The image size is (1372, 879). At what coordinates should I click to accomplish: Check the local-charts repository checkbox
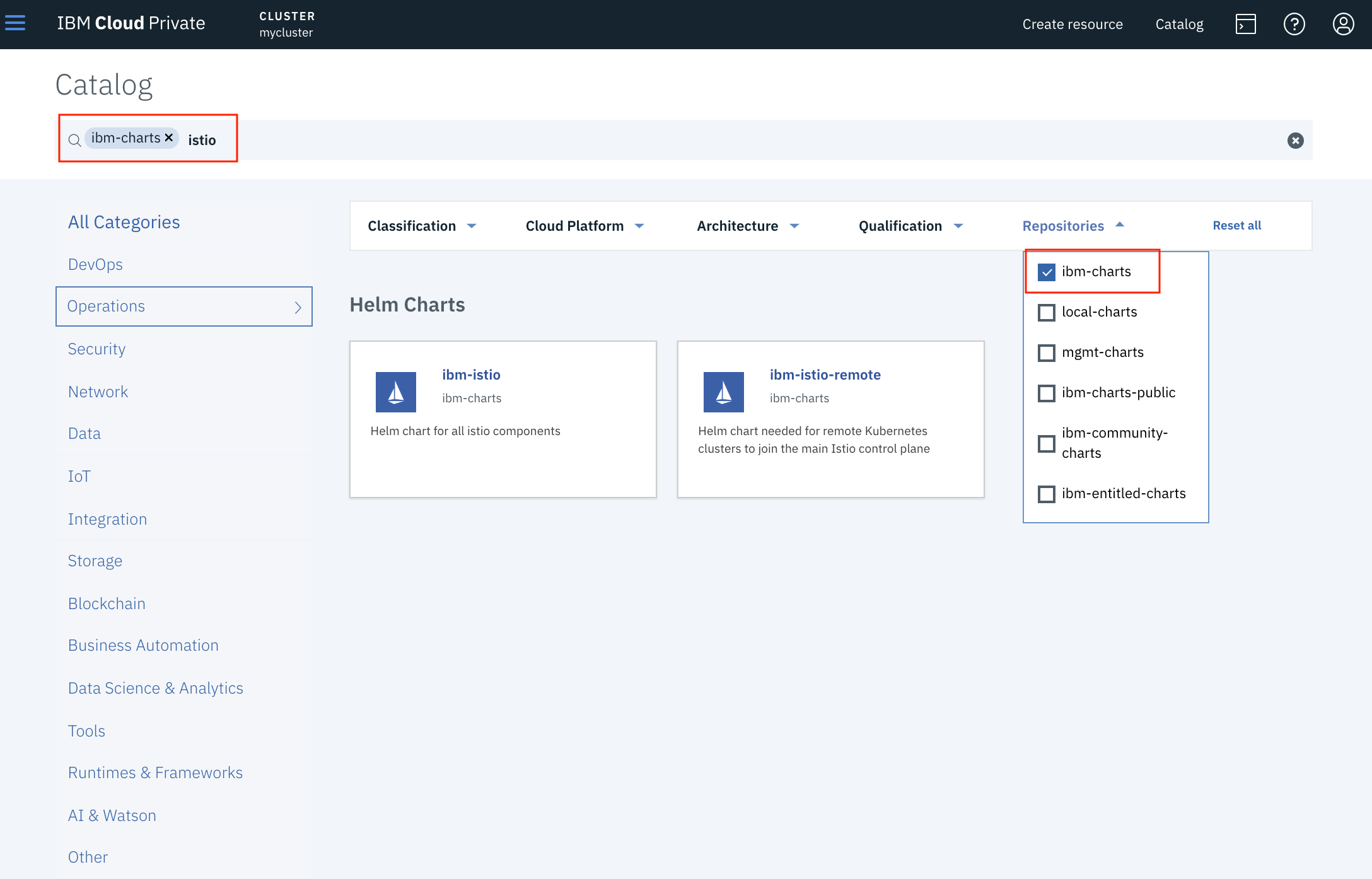click(1047, 312)
